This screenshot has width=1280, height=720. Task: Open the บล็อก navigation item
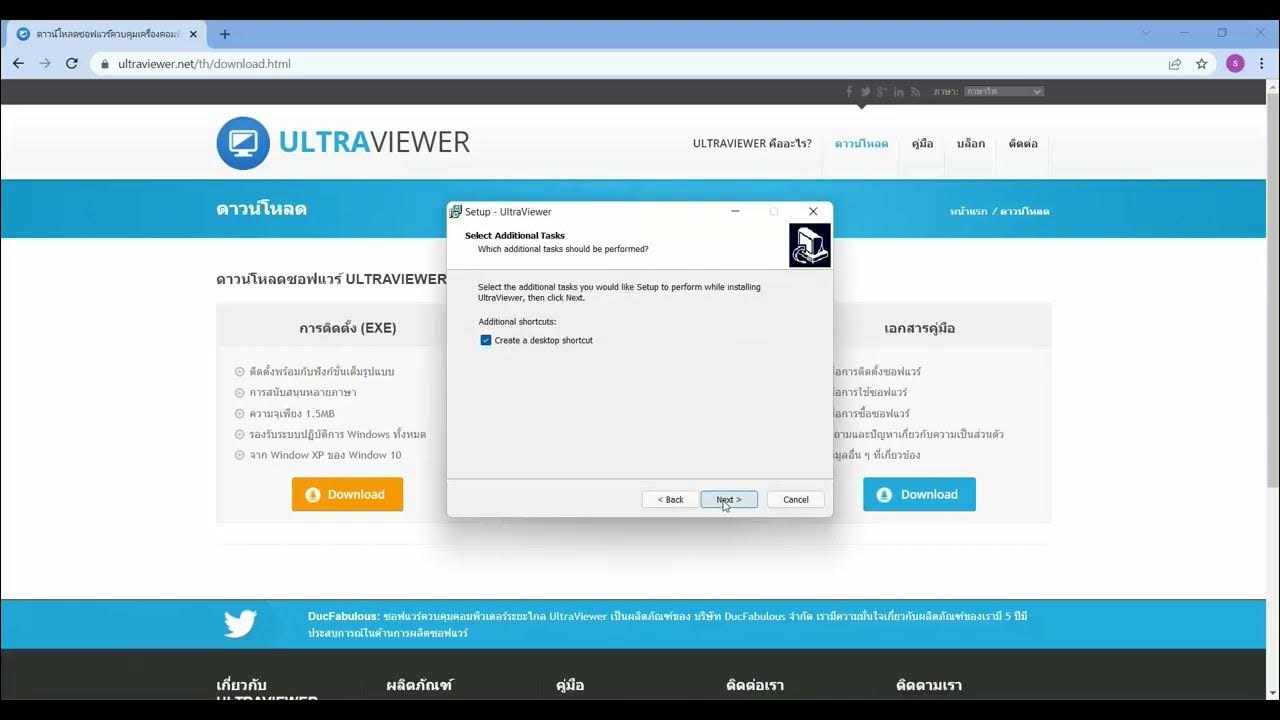[x=970, y=143]
